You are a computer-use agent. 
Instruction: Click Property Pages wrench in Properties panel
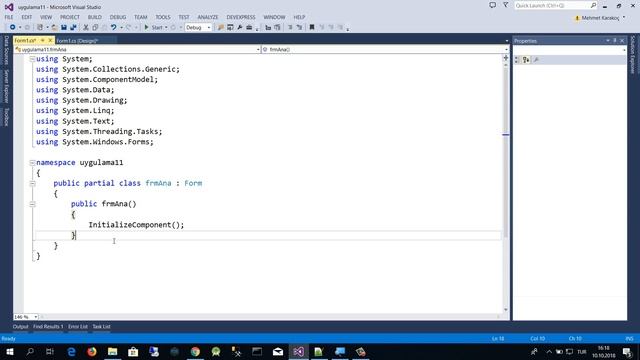point(536,60)
